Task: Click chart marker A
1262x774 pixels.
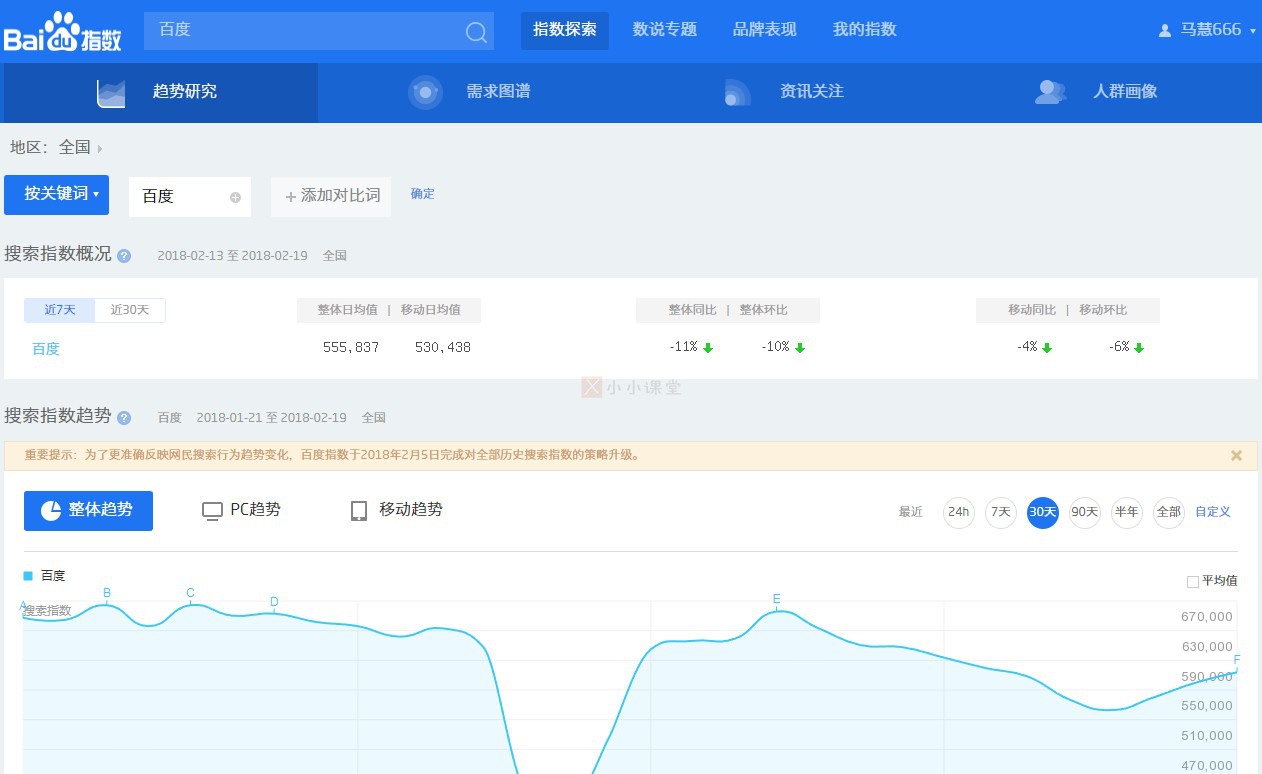Action: [x=24, y=606]
